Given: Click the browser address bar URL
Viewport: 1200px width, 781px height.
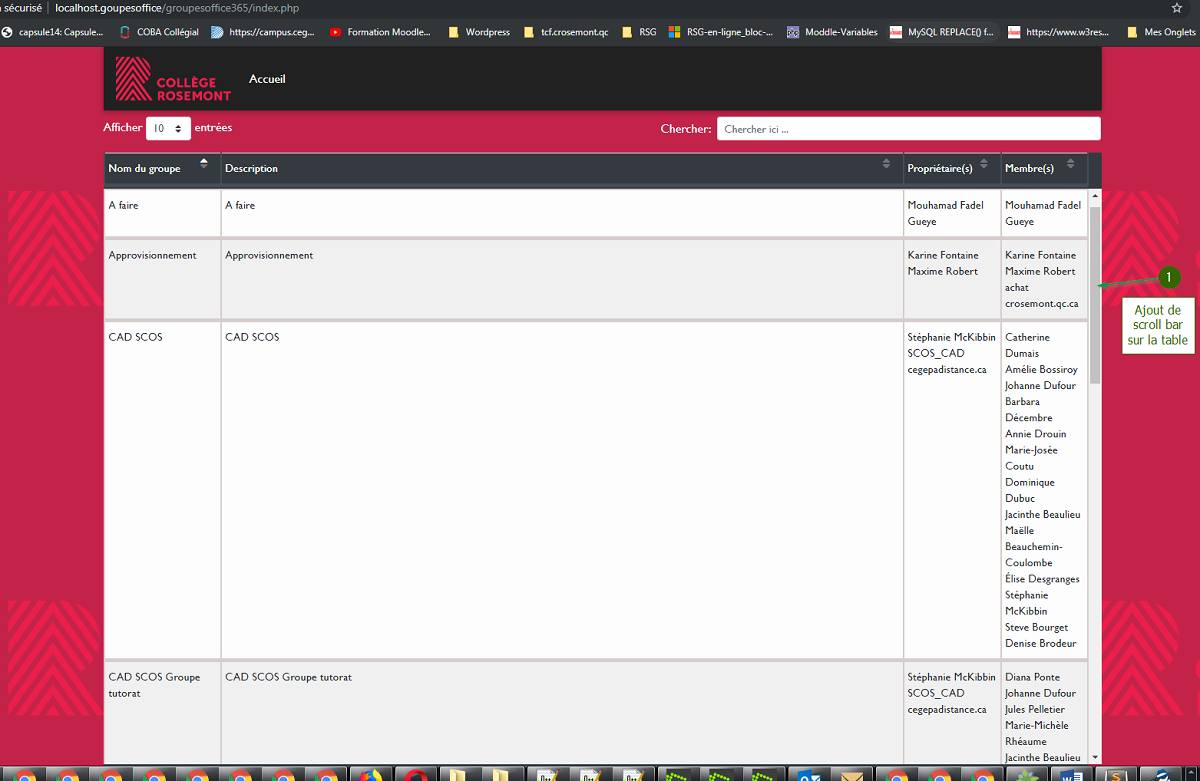Looking at the screenshot, I should [x=176, y=8].
